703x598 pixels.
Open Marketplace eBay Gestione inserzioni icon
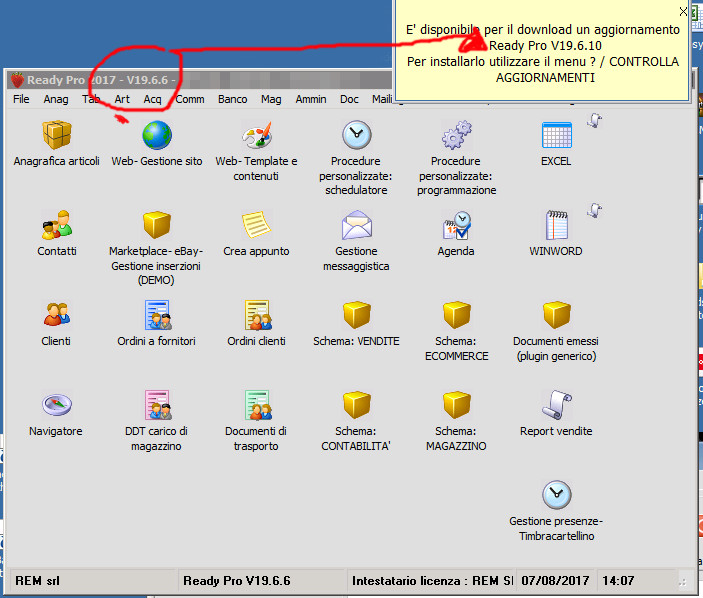(x=157, y=225)
